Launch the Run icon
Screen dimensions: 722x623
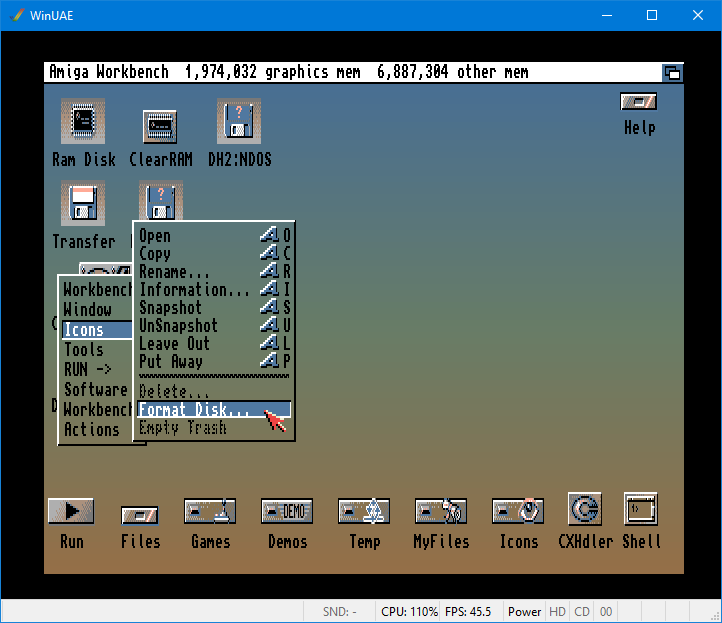coord(71,511)
